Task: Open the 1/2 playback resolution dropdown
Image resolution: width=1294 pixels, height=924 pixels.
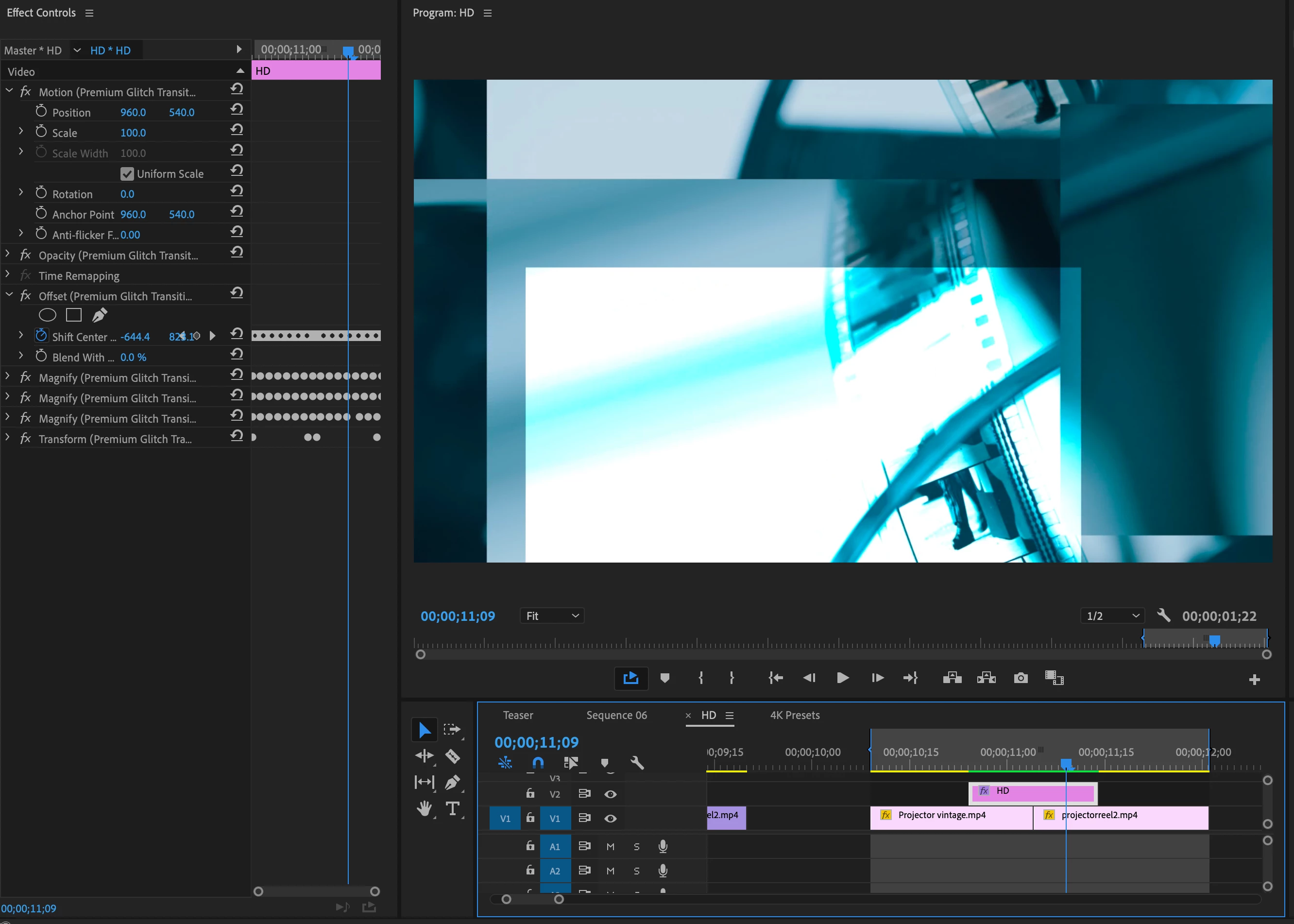Action: pos(1112,616)
